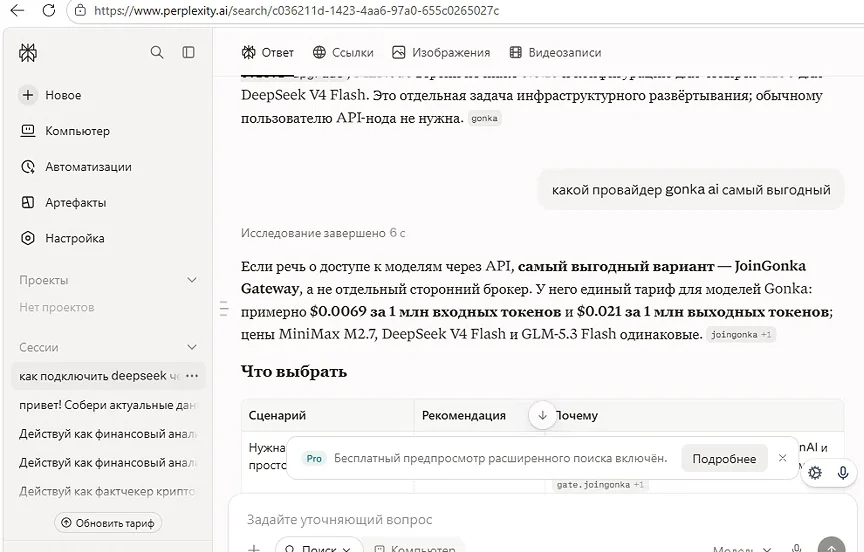Click the site info lock icon
Viewport: 864px width, 552px height.
pyautogui.click(x=80, y=10)
